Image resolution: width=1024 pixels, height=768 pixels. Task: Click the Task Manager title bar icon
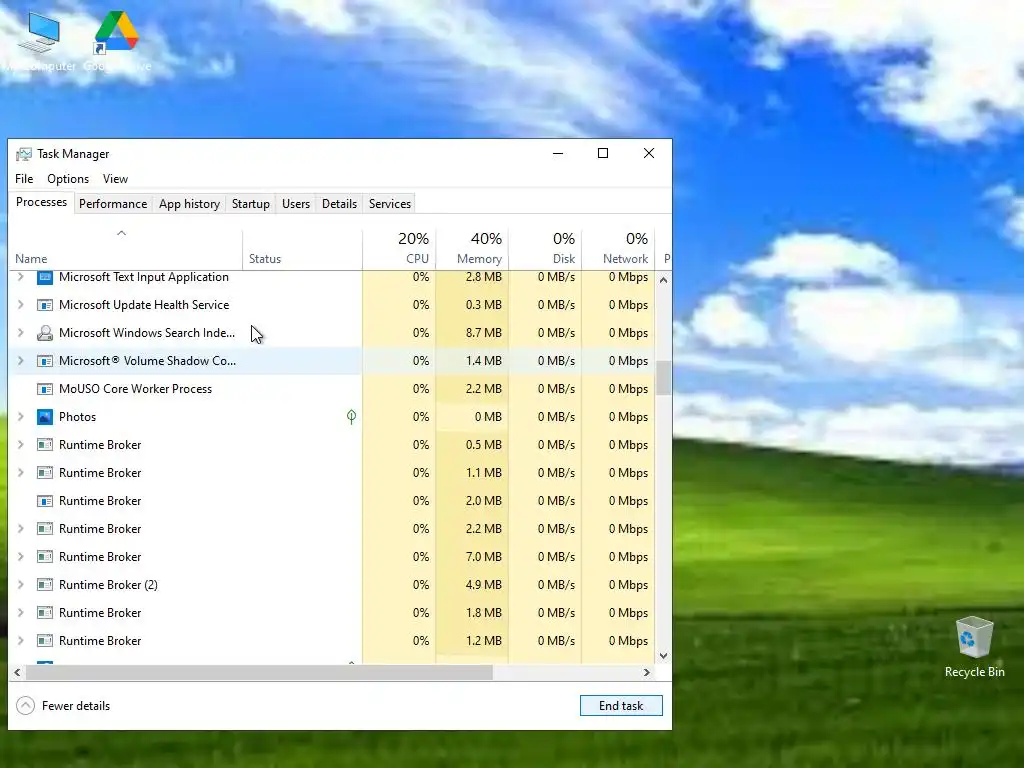tap(24, 154)
